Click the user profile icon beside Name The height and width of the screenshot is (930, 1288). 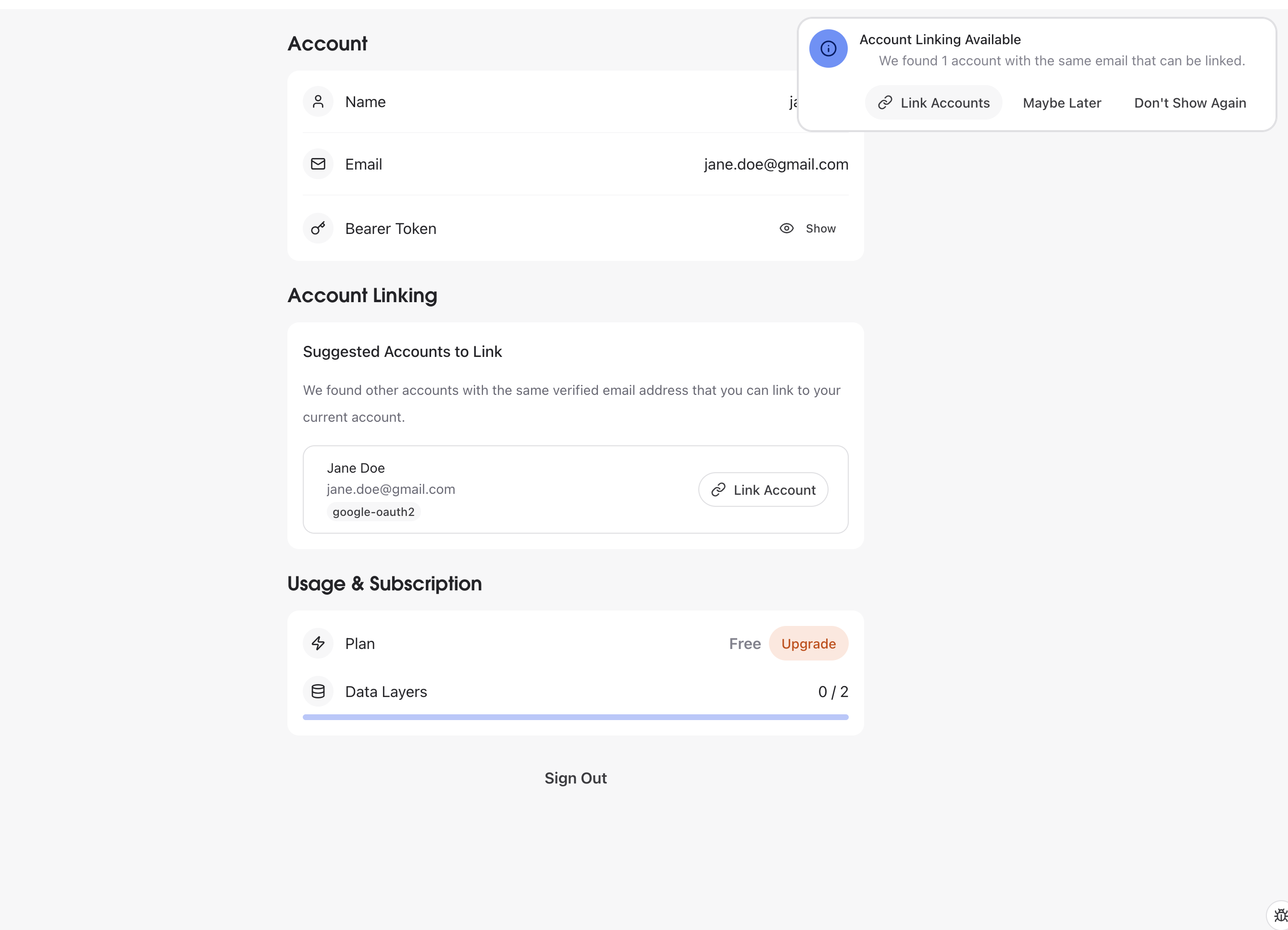[x=318, y=102]
